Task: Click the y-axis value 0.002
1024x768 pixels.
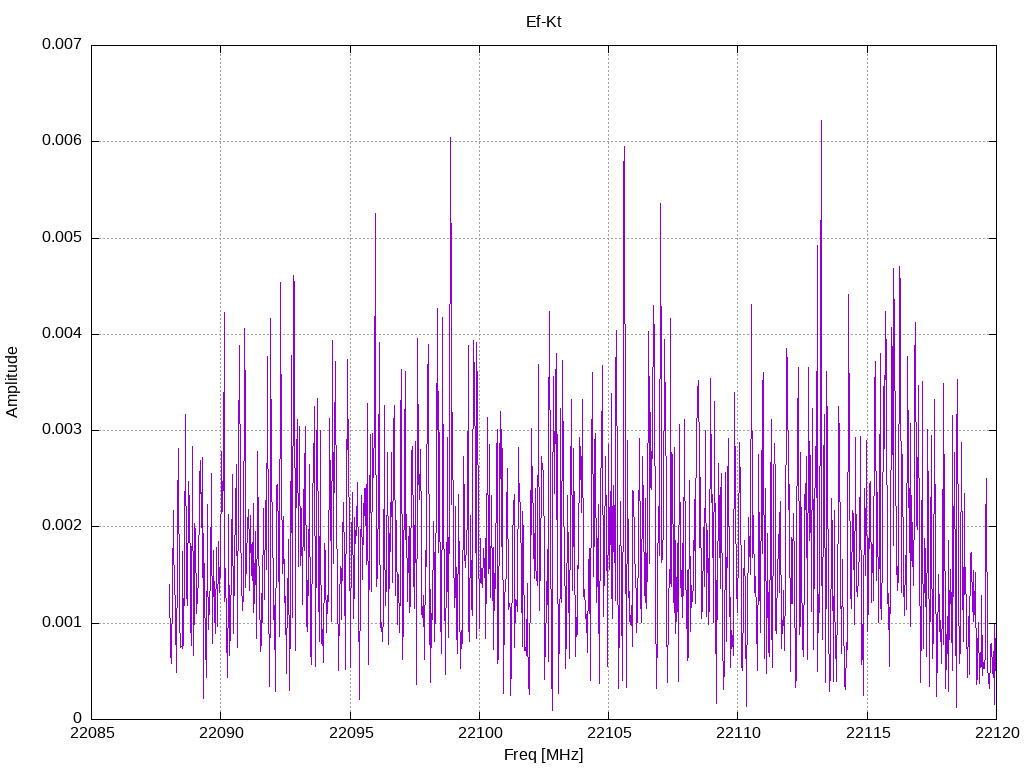Action: click(x=62, y=525)
